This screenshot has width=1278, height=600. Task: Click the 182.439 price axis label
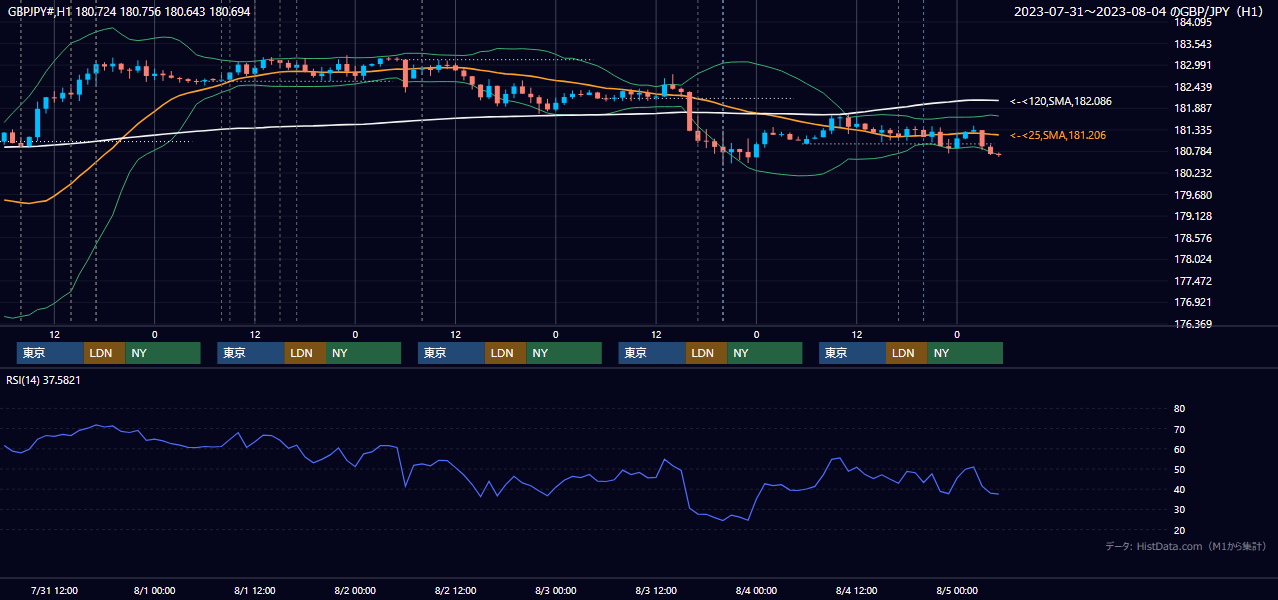tap(1193, 87)
